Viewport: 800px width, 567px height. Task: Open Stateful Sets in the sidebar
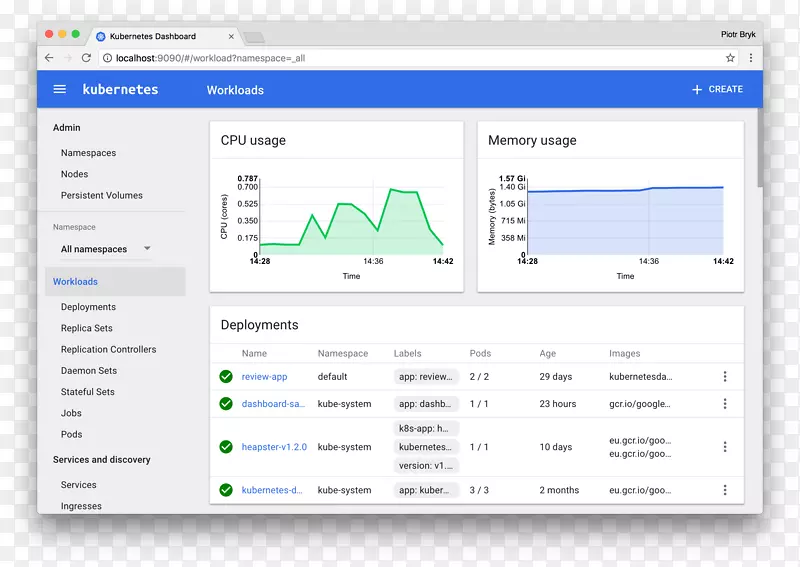click(x=88, y=392)
